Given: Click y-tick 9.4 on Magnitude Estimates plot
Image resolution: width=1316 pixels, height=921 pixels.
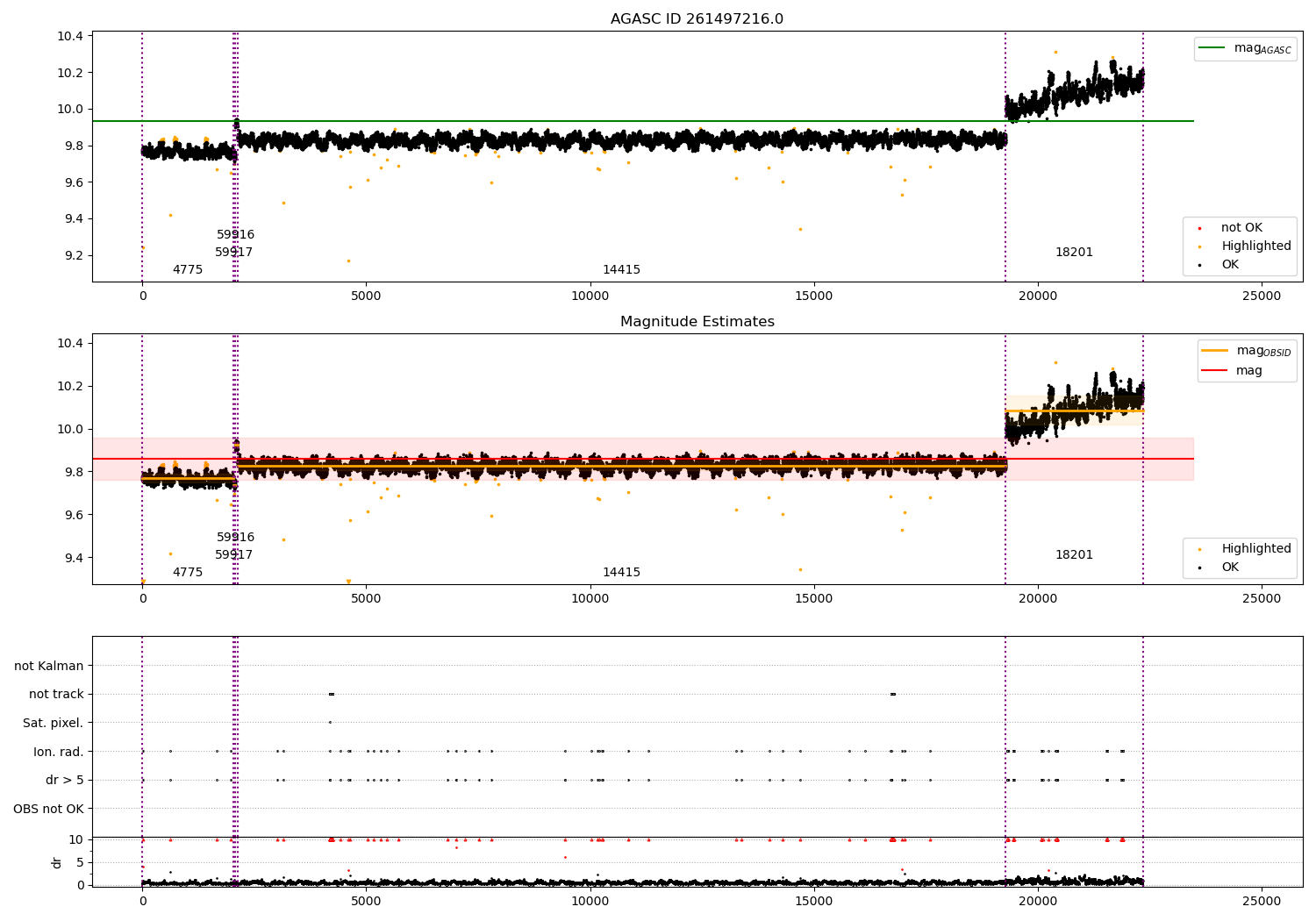Looking at the screenshot, I should pos(73,558).
